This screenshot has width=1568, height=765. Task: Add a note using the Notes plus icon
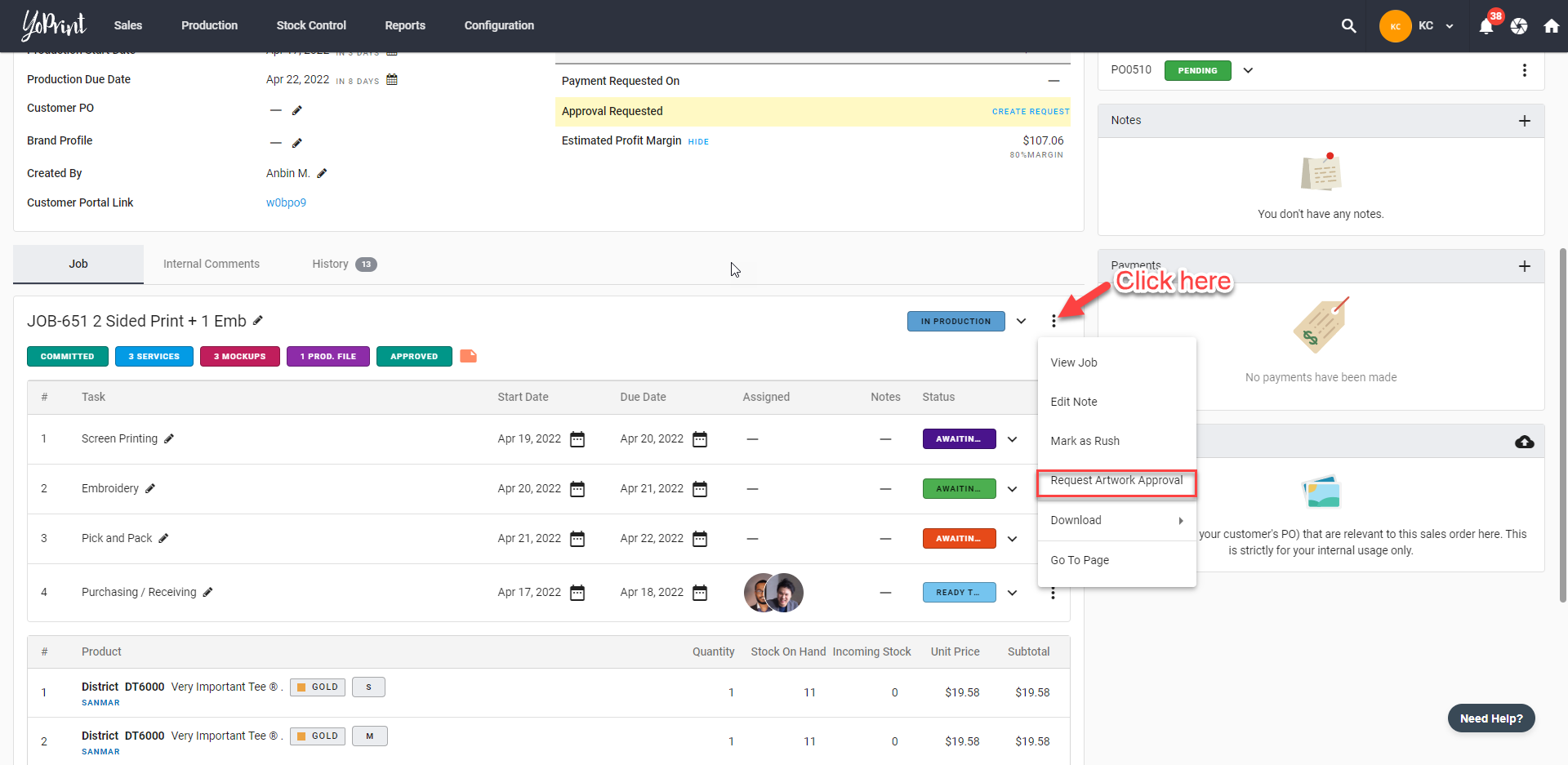[x=1526, y=120]
